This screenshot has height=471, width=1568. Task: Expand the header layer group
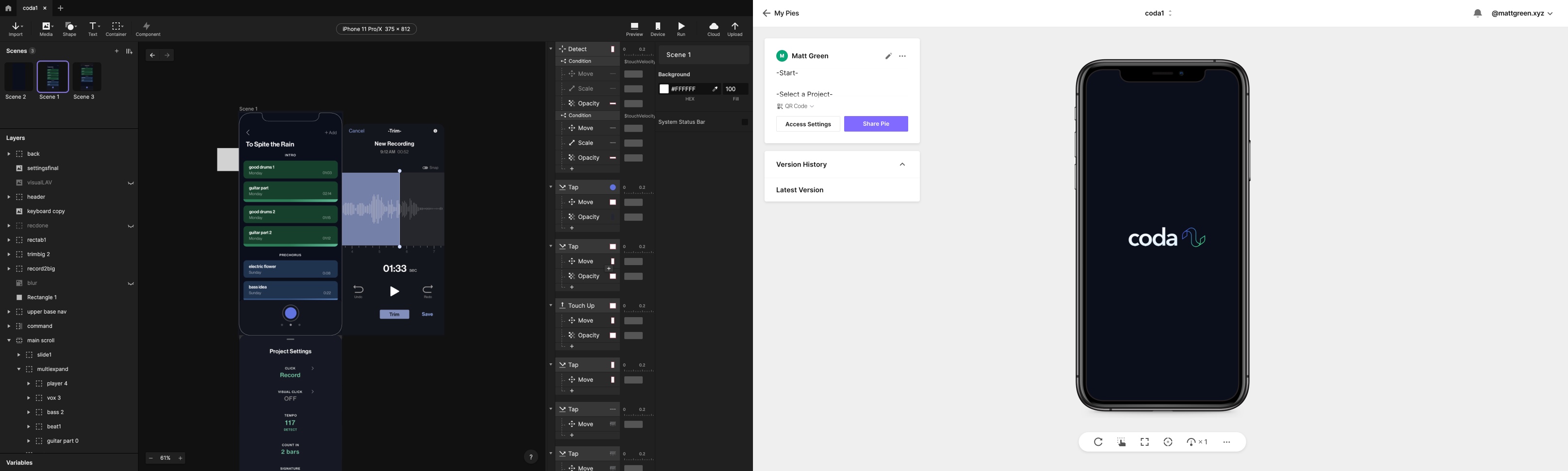(9, 198)
